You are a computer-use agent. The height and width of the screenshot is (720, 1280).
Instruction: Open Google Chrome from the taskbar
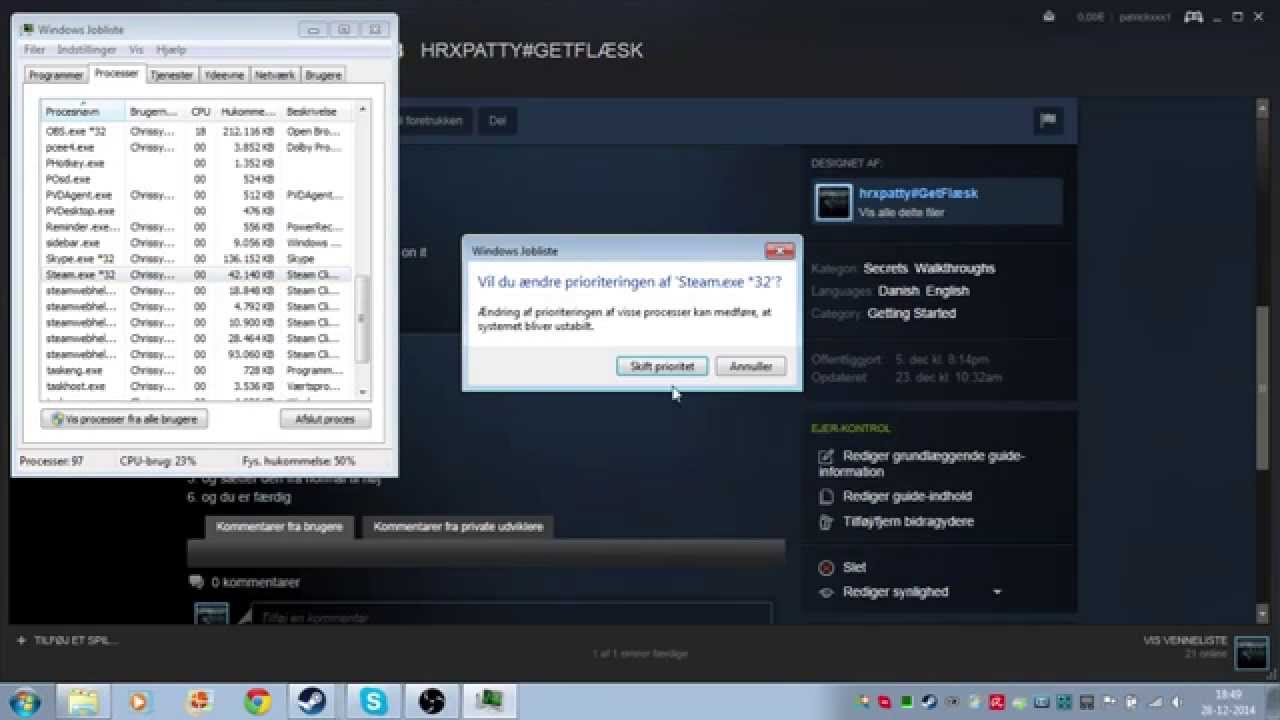click(258, 701)
